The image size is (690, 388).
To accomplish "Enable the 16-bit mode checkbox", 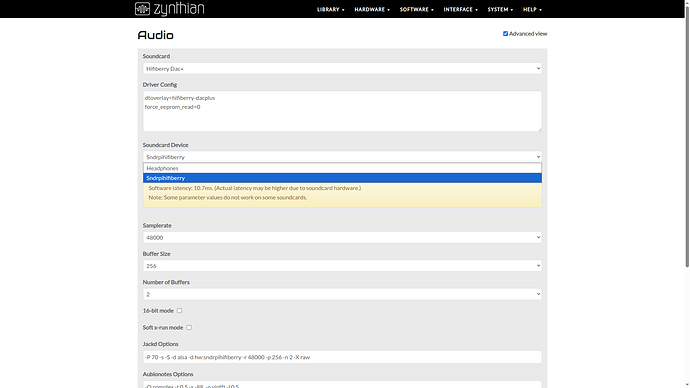I will pos(179,311).
